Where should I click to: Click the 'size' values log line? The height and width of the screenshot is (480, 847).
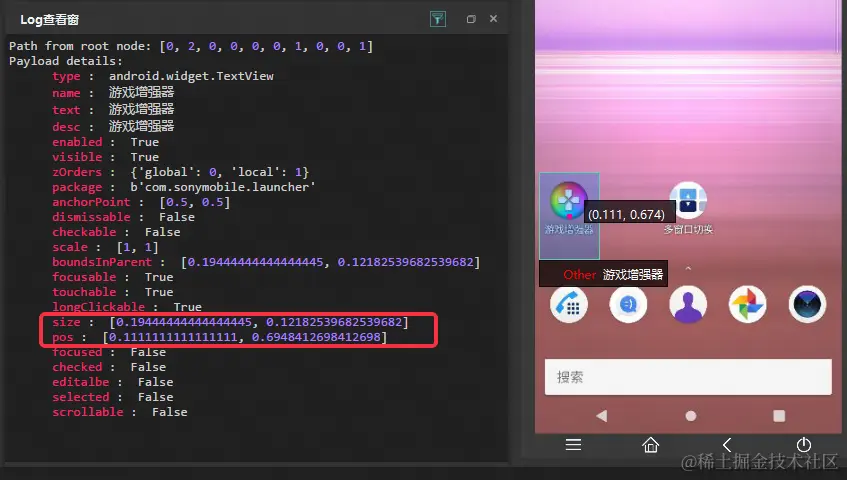tap(230, 322)
